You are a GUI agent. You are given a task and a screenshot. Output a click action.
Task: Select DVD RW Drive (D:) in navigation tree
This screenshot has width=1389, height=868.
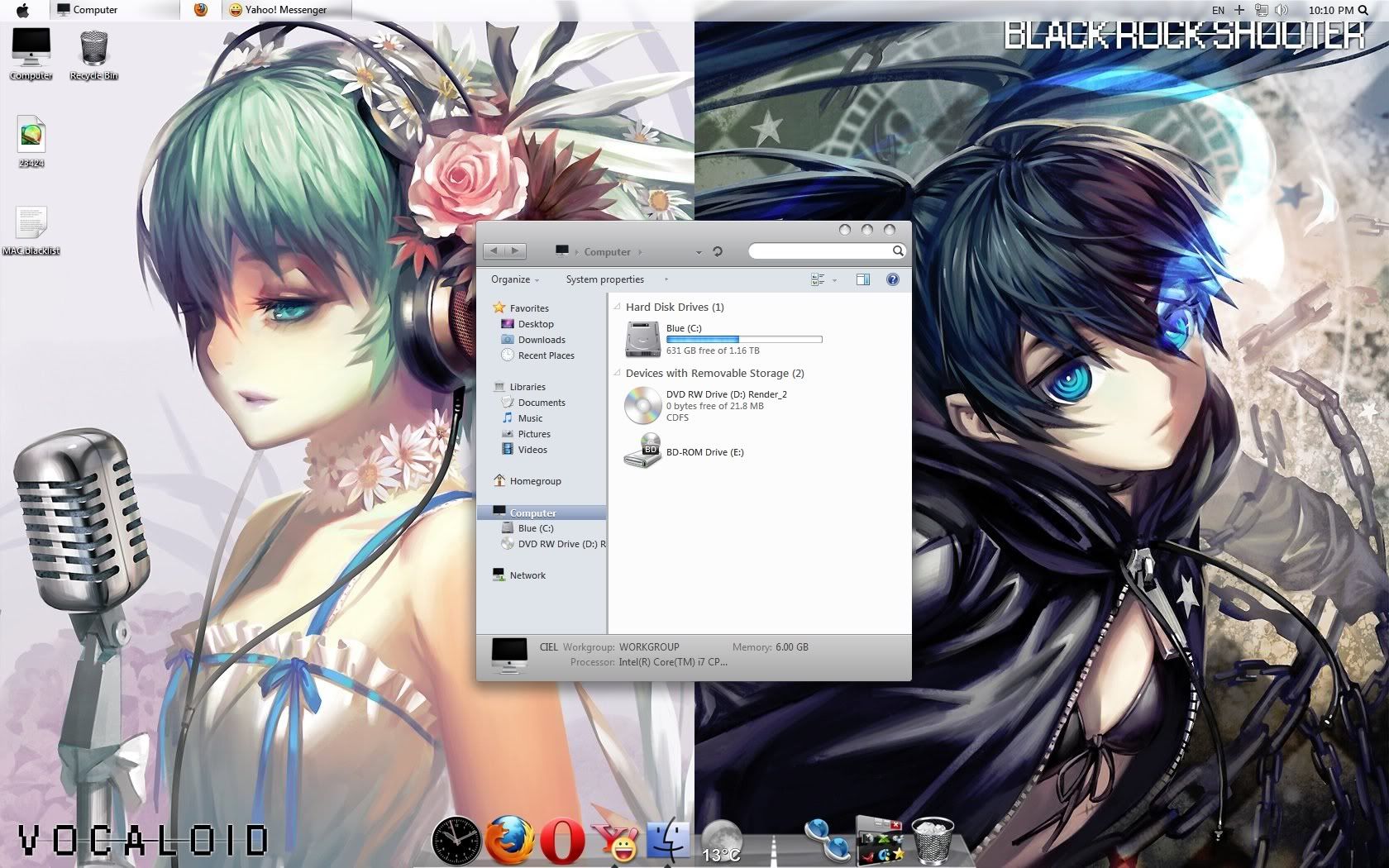553,544
